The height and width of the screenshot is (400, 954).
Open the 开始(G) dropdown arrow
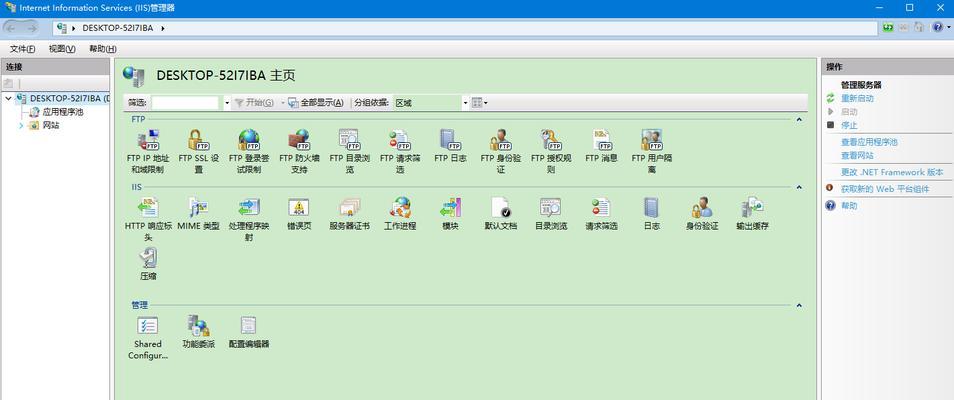pyautogui.click(x=283, y=103)
